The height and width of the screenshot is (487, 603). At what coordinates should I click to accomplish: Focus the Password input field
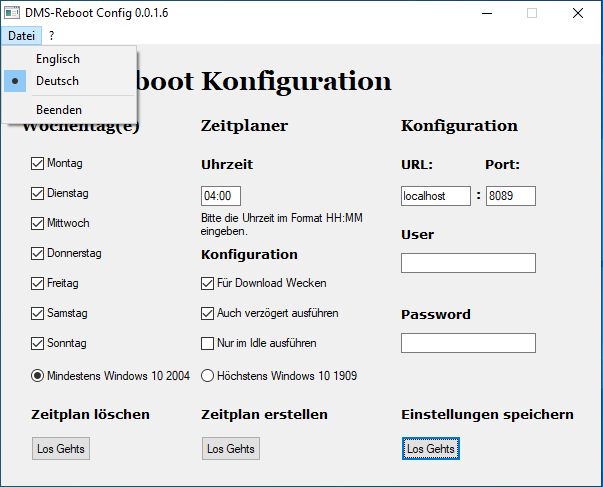point(468,343)
